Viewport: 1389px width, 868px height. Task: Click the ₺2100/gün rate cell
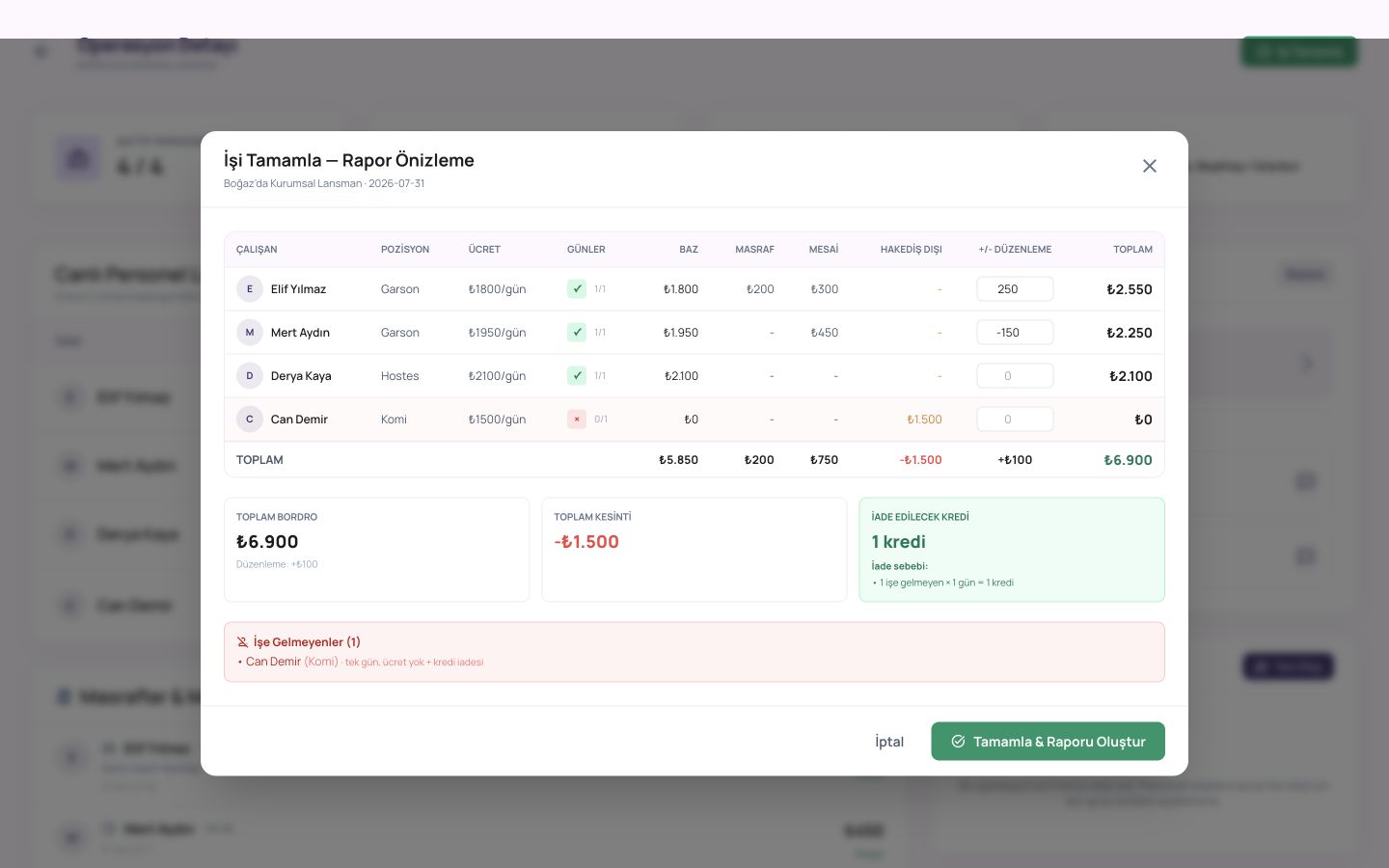[497, 376]
